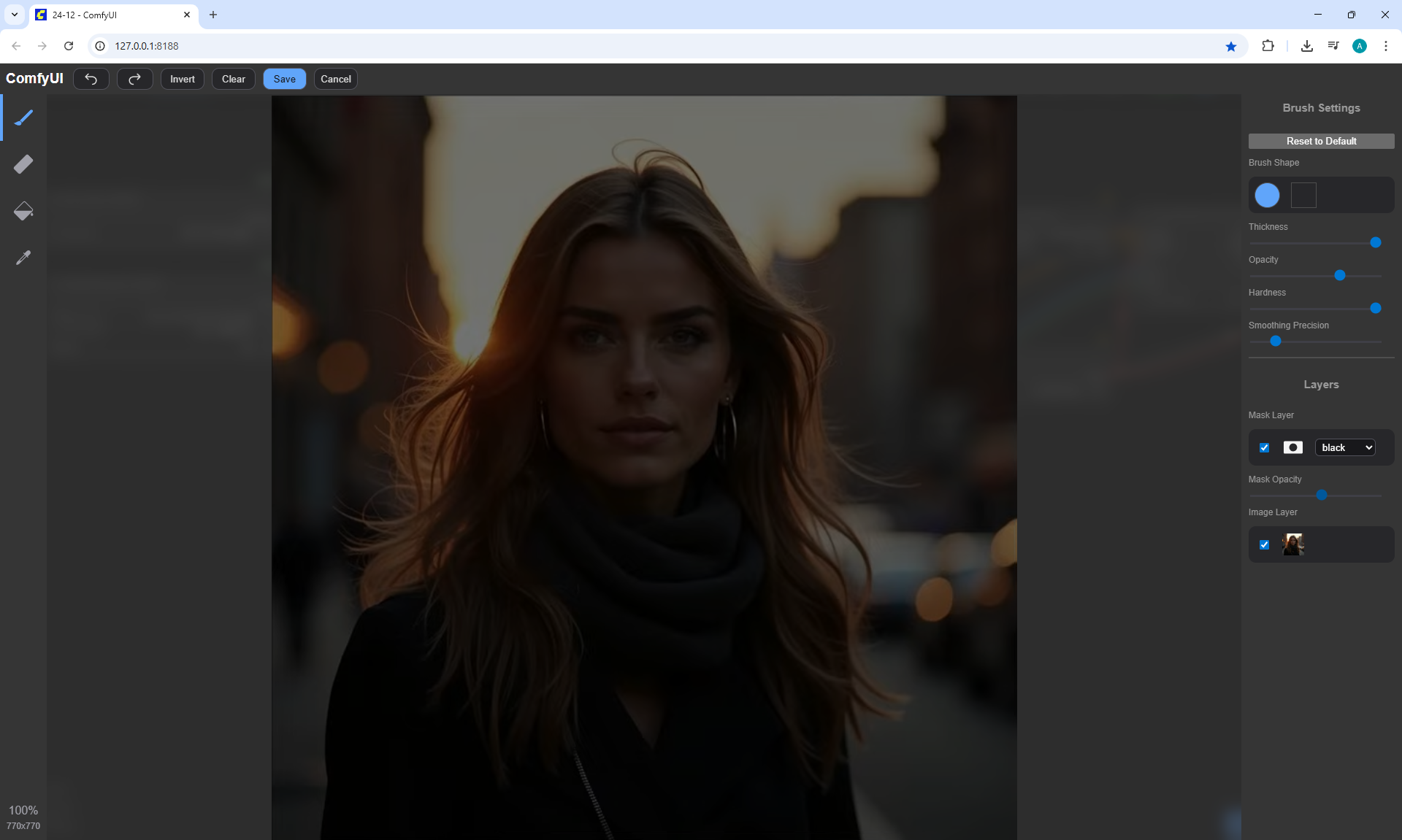Screen dimensions: 1402x840
Task: Click the Reset to Default button
Action: pos(1321,141)
